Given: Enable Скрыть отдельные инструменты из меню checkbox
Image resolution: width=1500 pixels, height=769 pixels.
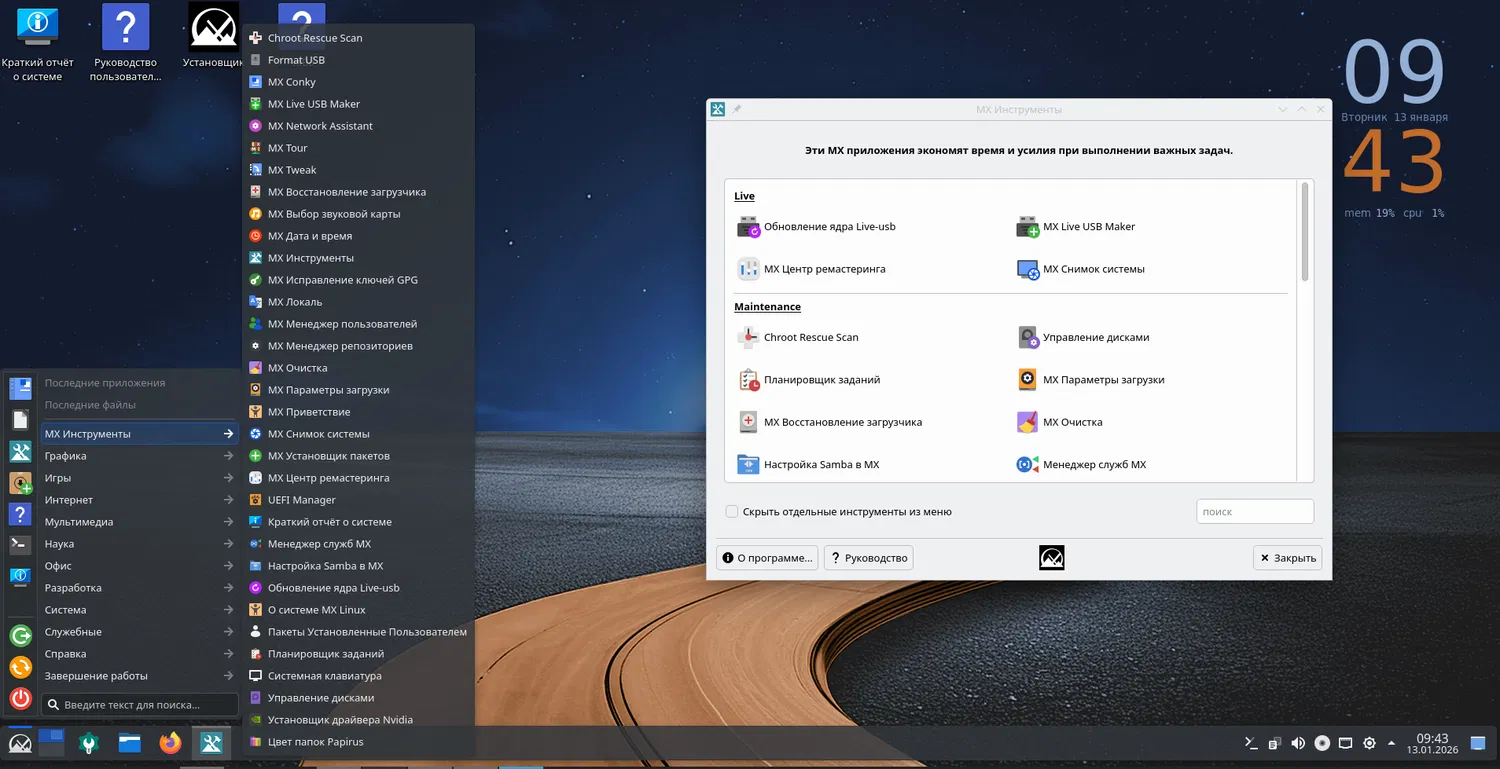Looking at the screenshot, I should click(x=732, y=512).
